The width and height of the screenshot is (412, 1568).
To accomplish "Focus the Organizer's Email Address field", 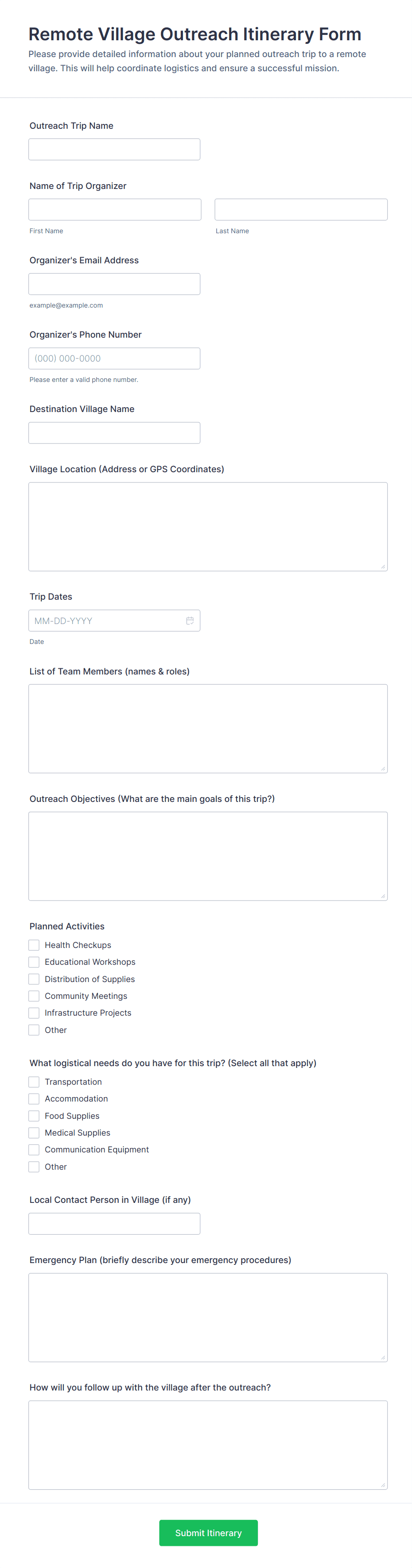I will pyautogui.click(x=114, y=284).
